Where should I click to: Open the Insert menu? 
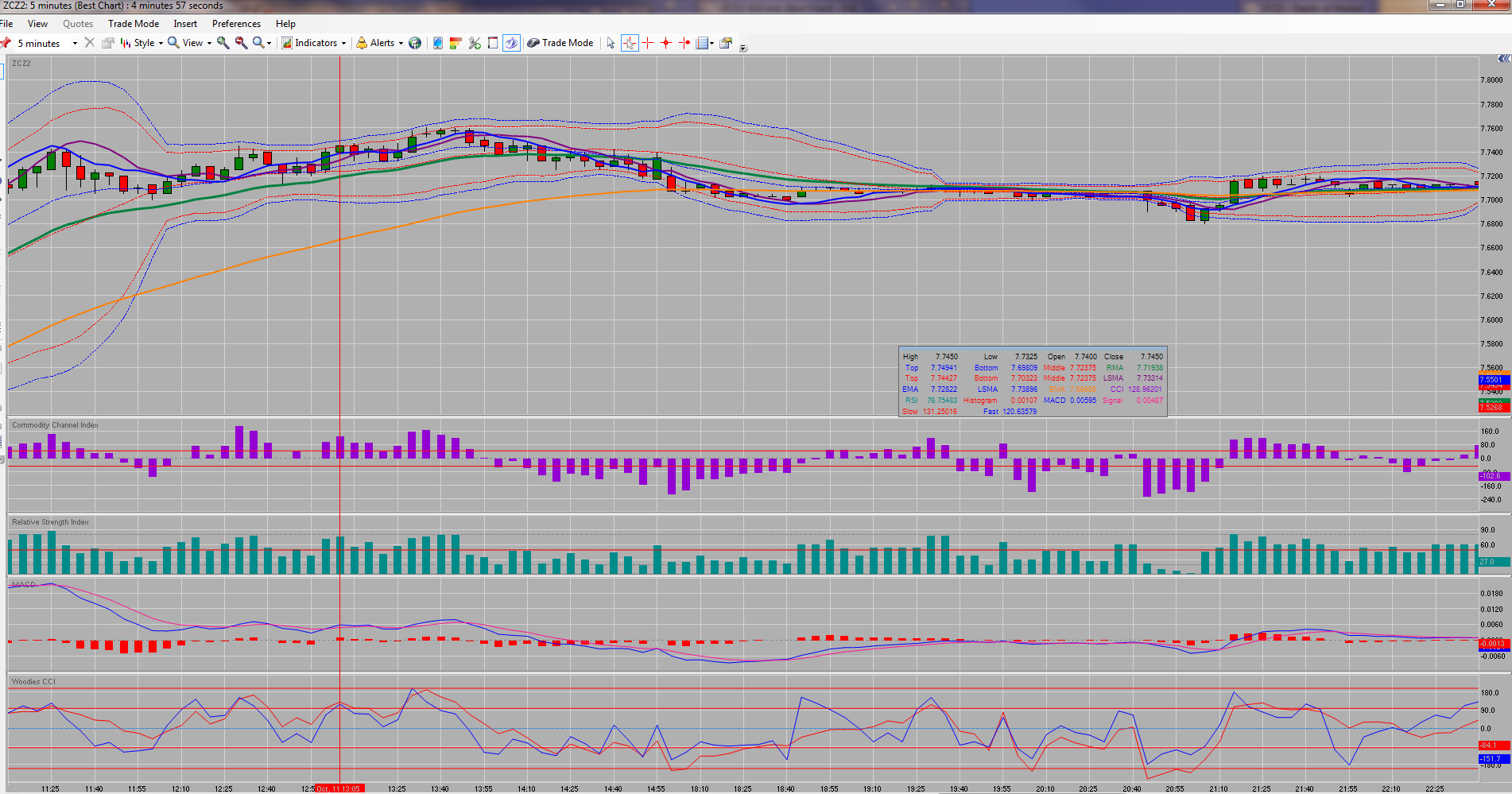(x=185, y=23)
